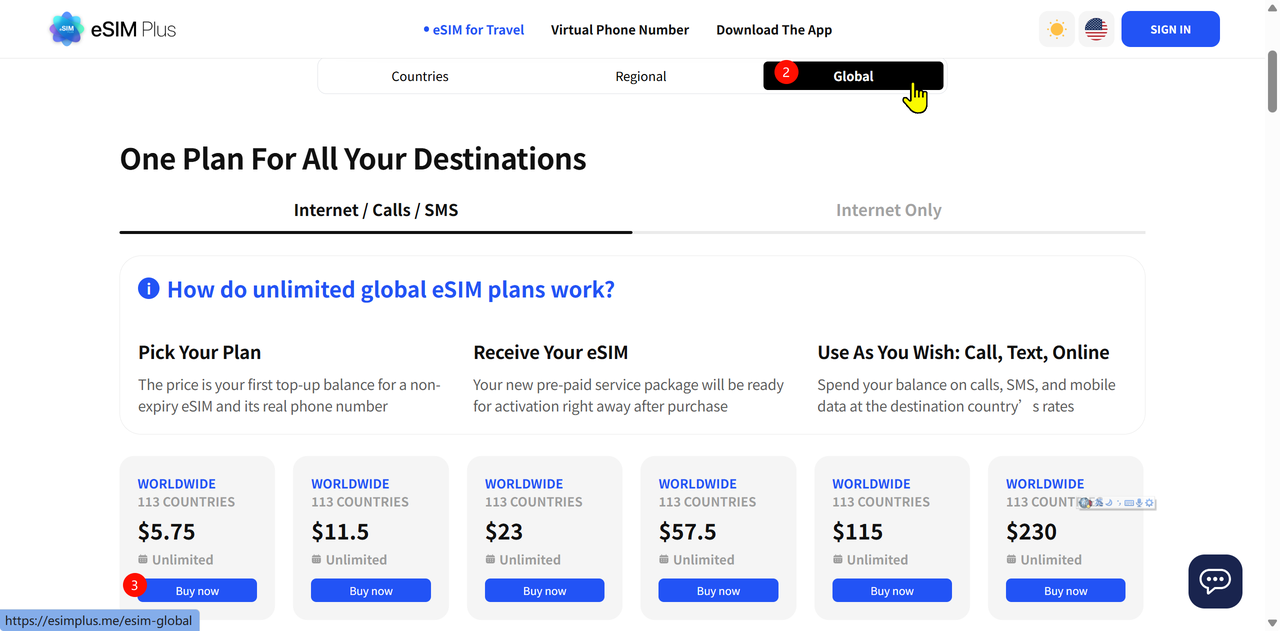Open the live chat bubble icon
Screen dimensions: 1280x631
pos(1215,581)
